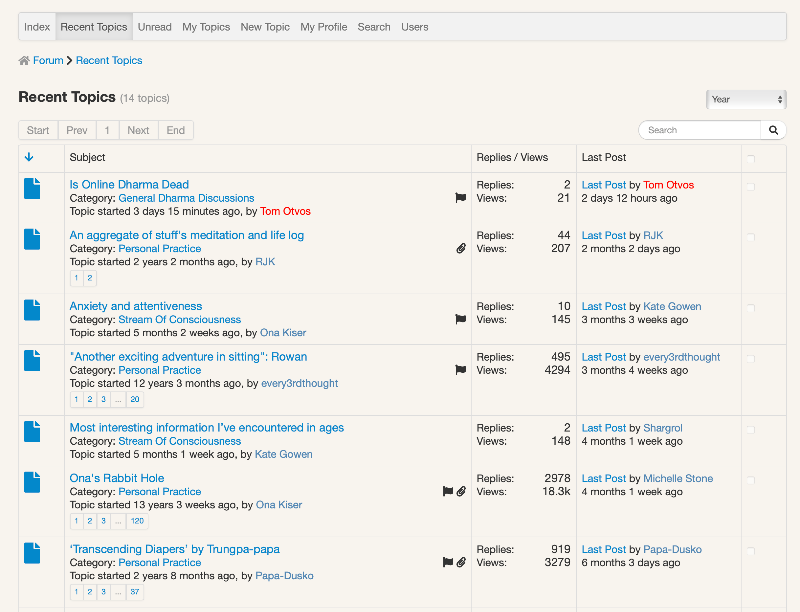Go to Next page of topics
Image resolution: width=800 pixels, height=612 pixels.
click(x=138, y=130)
